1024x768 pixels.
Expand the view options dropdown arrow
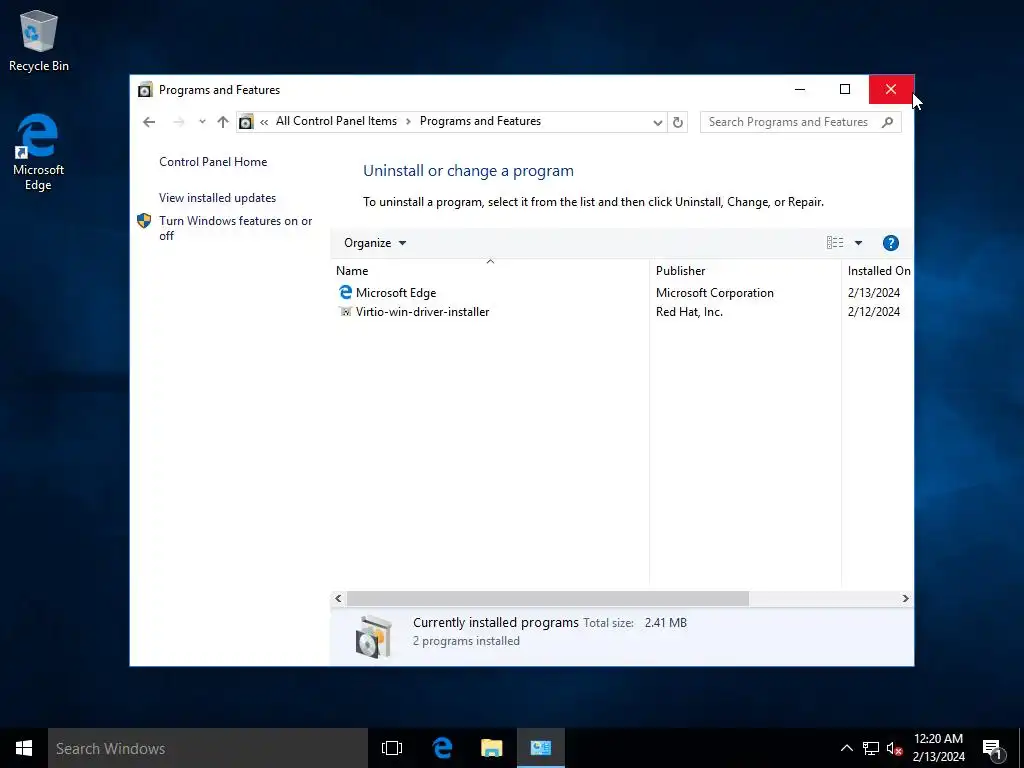click(x=858, y=243)
